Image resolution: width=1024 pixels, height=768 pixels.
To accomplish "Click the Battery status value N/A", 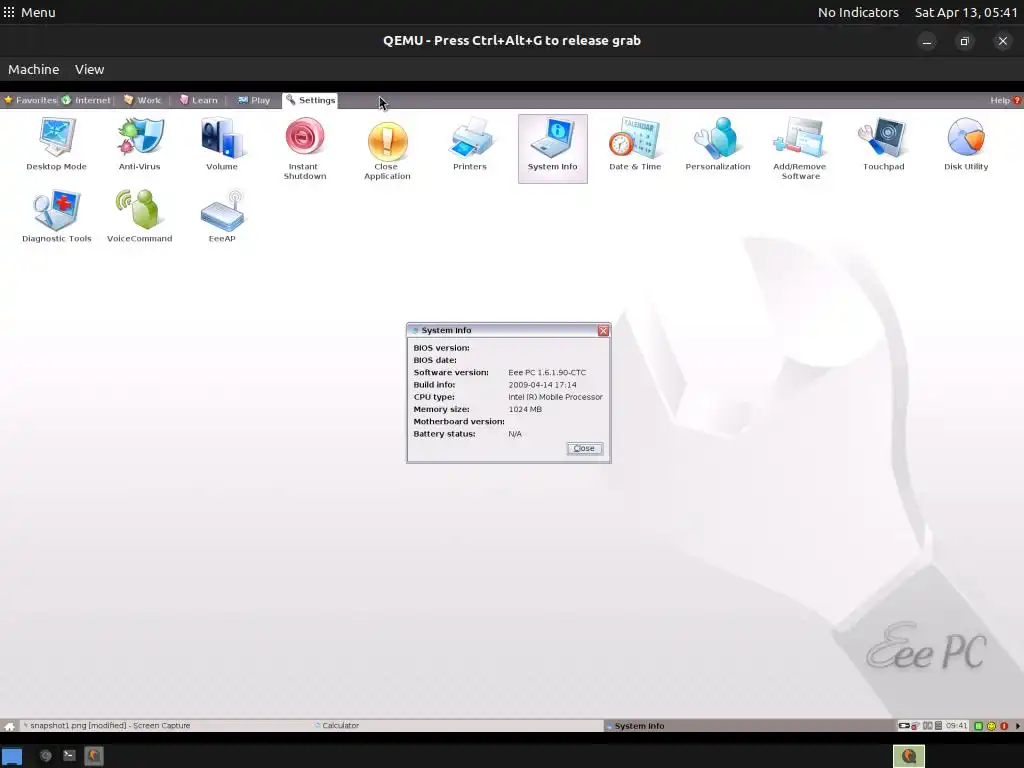I will [x=515, y=434].
